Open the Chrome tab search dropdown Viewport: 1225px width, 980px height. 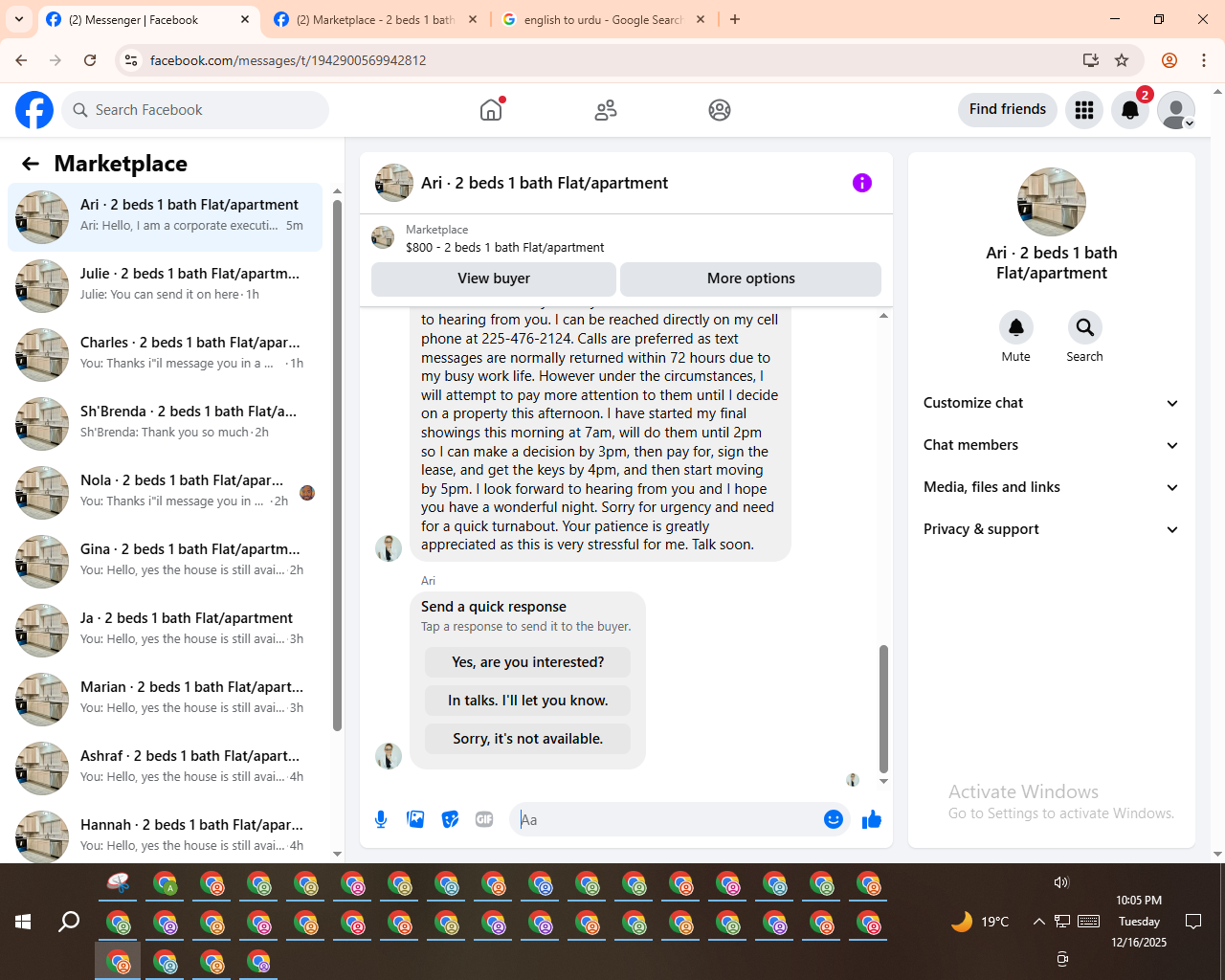pos(19,19)
